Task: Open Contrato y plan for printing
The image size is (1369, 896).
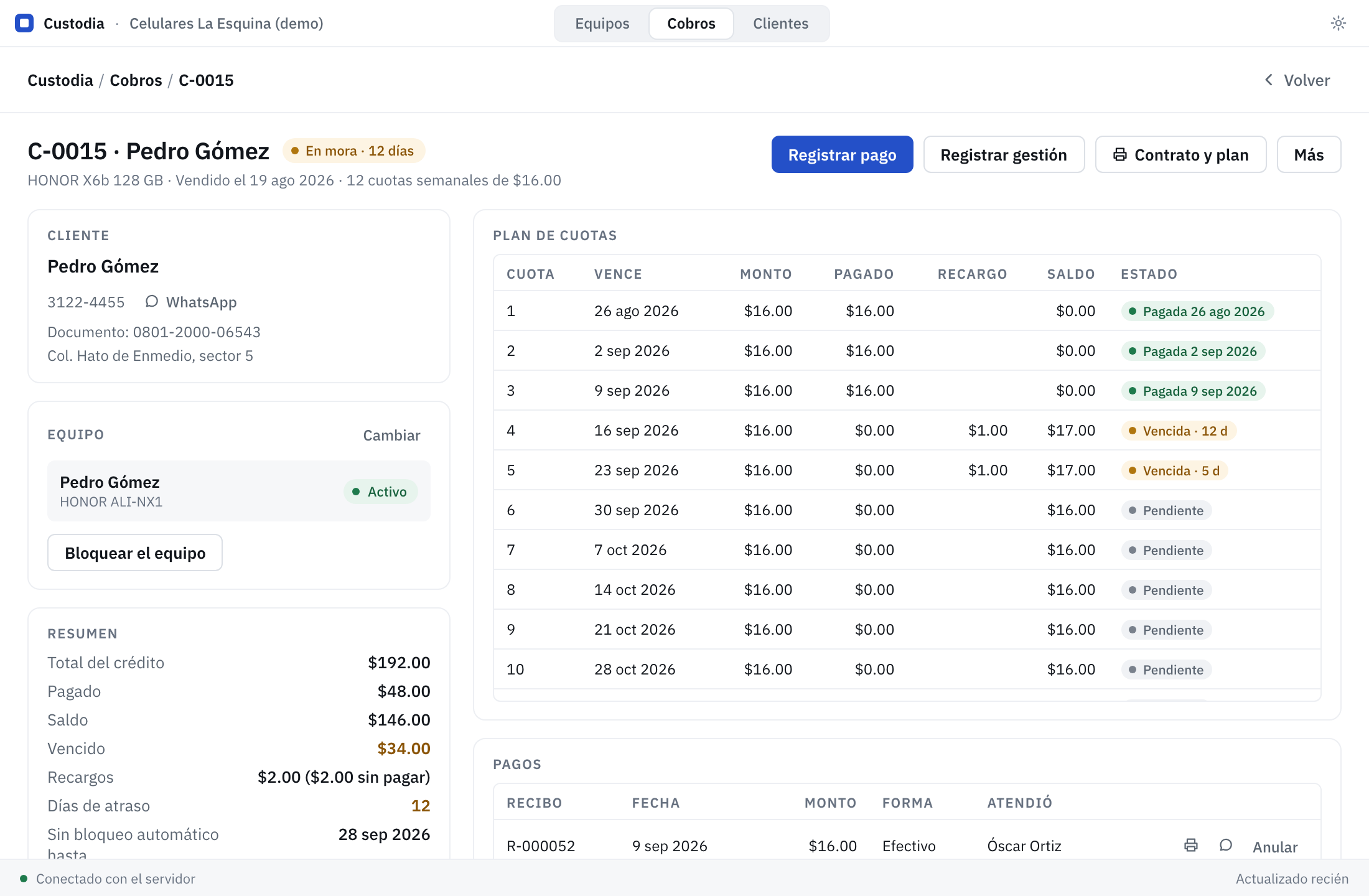Action: (1180, 154)
